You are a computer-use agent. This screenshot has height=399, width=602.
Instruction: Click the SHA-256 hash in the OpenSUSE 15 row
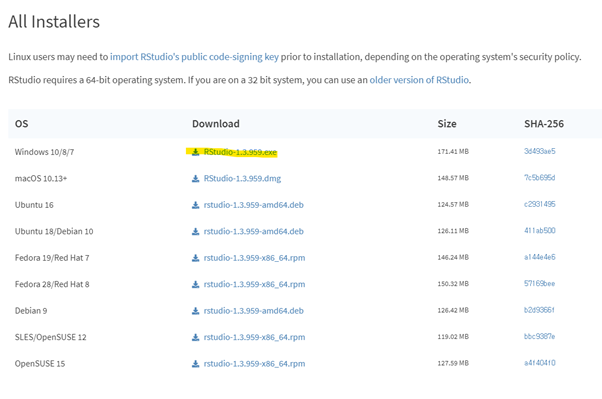click(x=539, y=363)
